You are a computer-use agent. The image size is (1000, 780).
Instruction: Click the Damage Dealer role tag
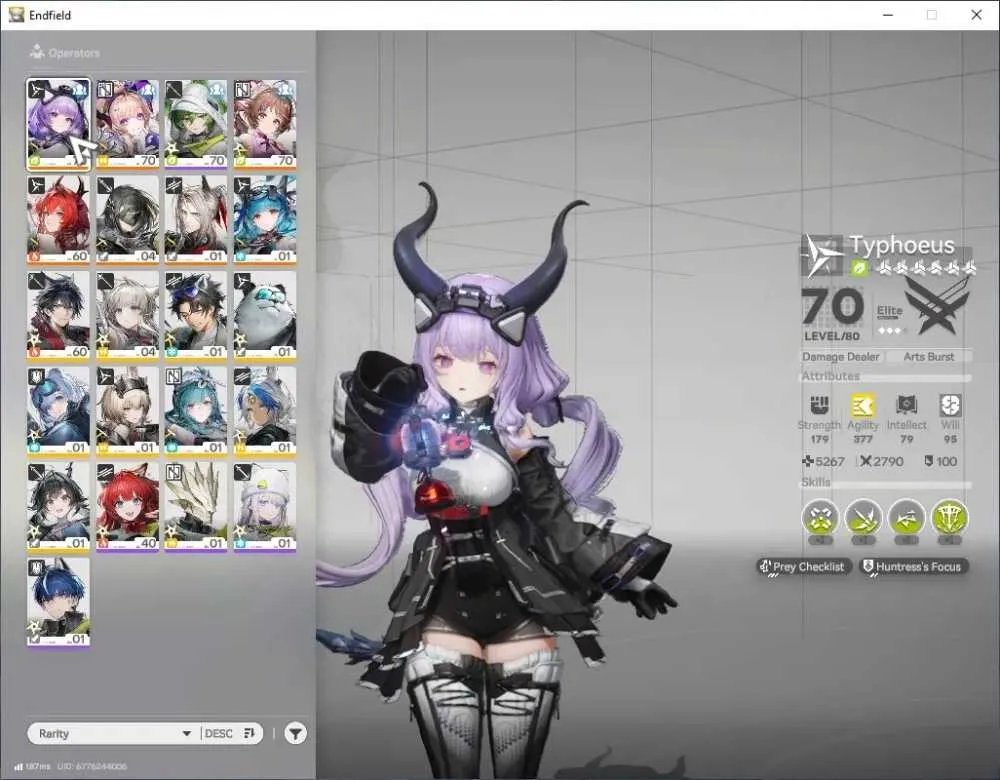coord(841,357)
